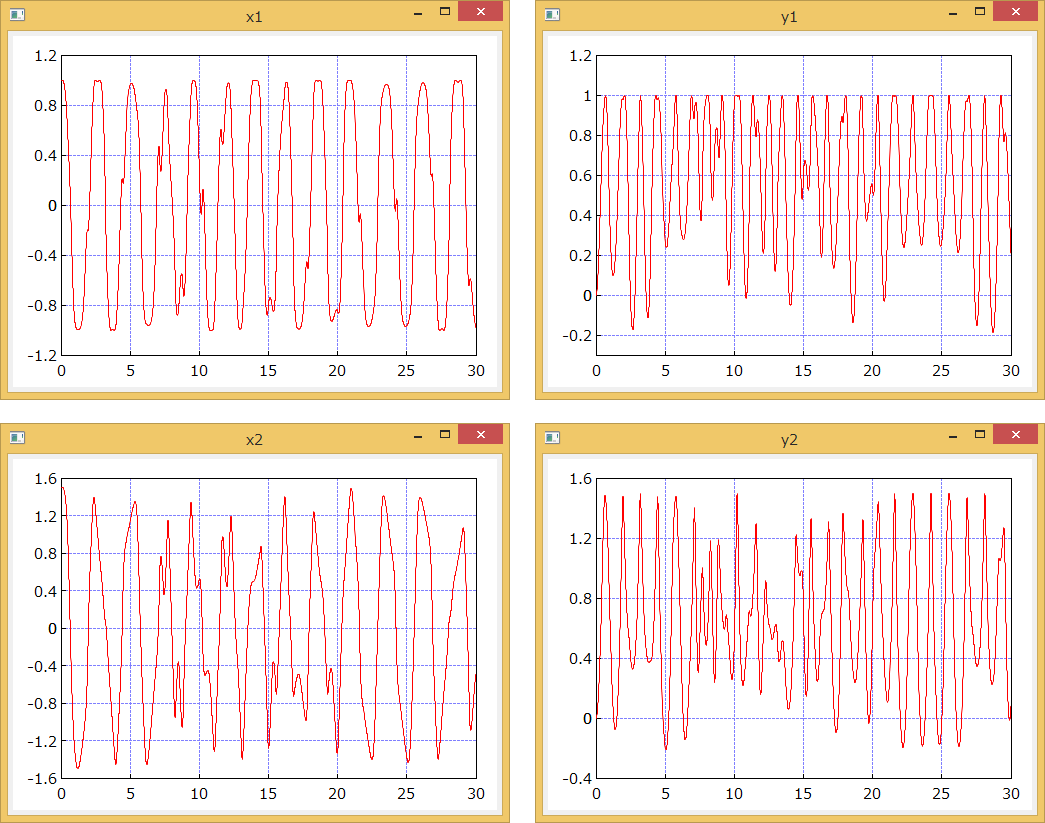Maximize the y1 plot window
Screen dimensions: 1045x823
pos(979,13)
